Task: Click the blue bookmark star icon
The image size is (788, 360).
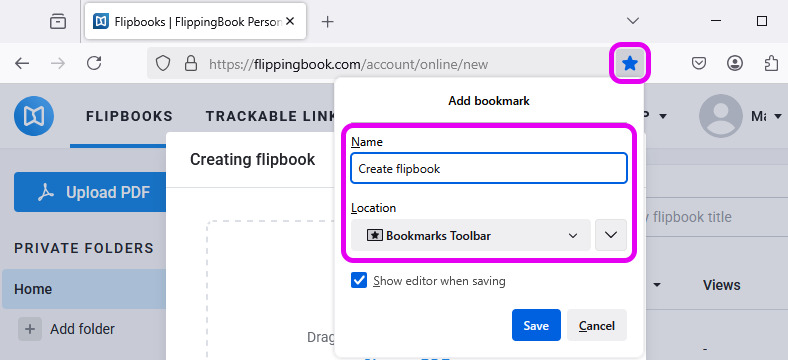Action: click(x=630, y=63)
